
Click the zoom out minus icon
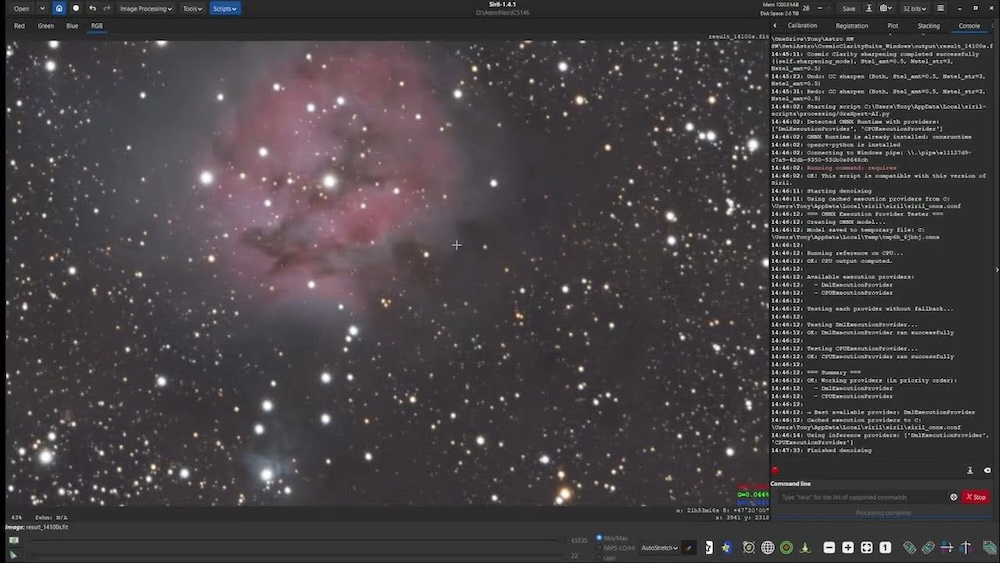tap(829, 548)
